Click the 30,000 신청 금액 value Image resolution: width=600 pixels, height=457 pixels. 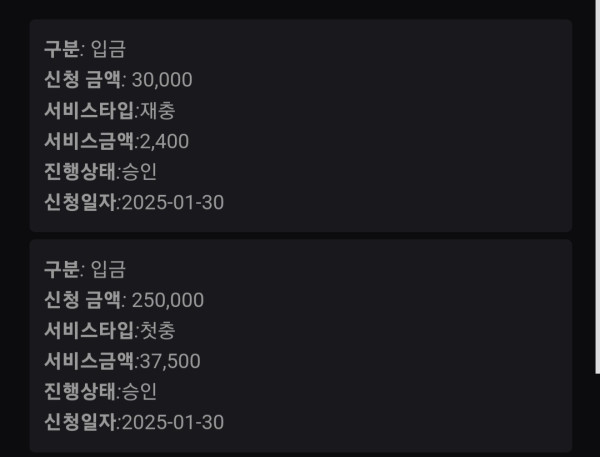(x=162, y=80)
